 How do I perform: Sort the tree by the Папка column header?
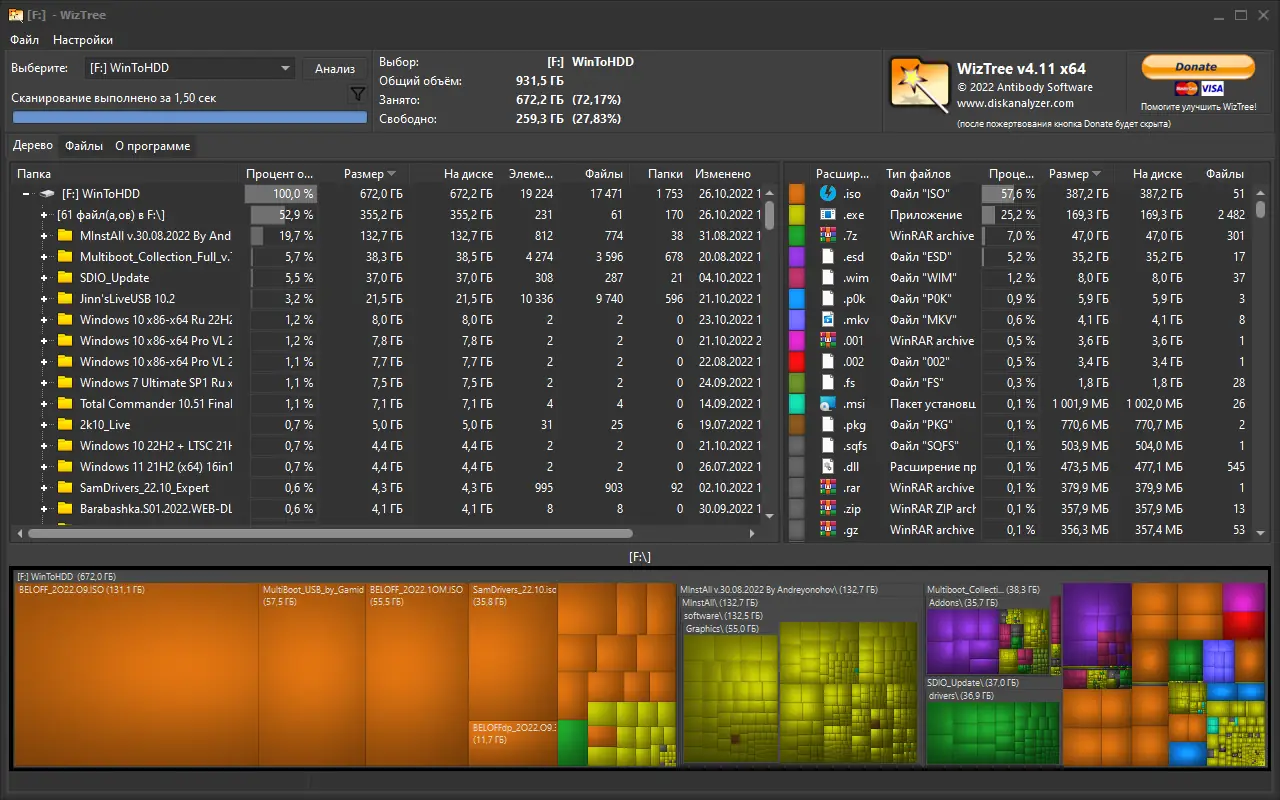pyautogui.click(x=127, y=174)
